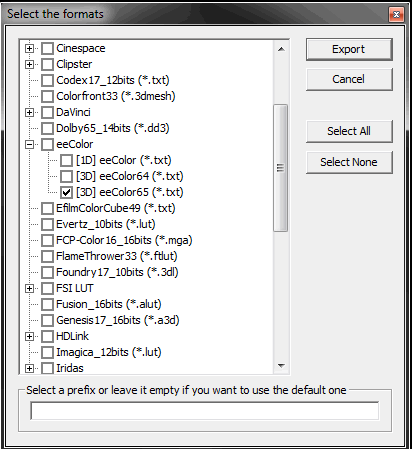Select Dolby65_14bits (*.dd3) text
Image resolution: width=412 pixels, height=449 pixels.
point(113,128)
